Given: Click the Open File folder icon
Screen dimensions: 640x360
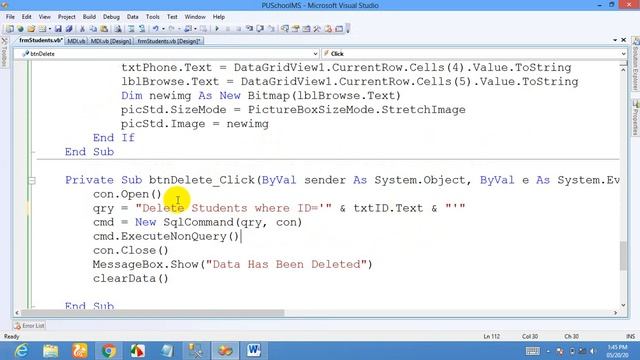Looking at the screenshot, I should click(x=31, y=29).
